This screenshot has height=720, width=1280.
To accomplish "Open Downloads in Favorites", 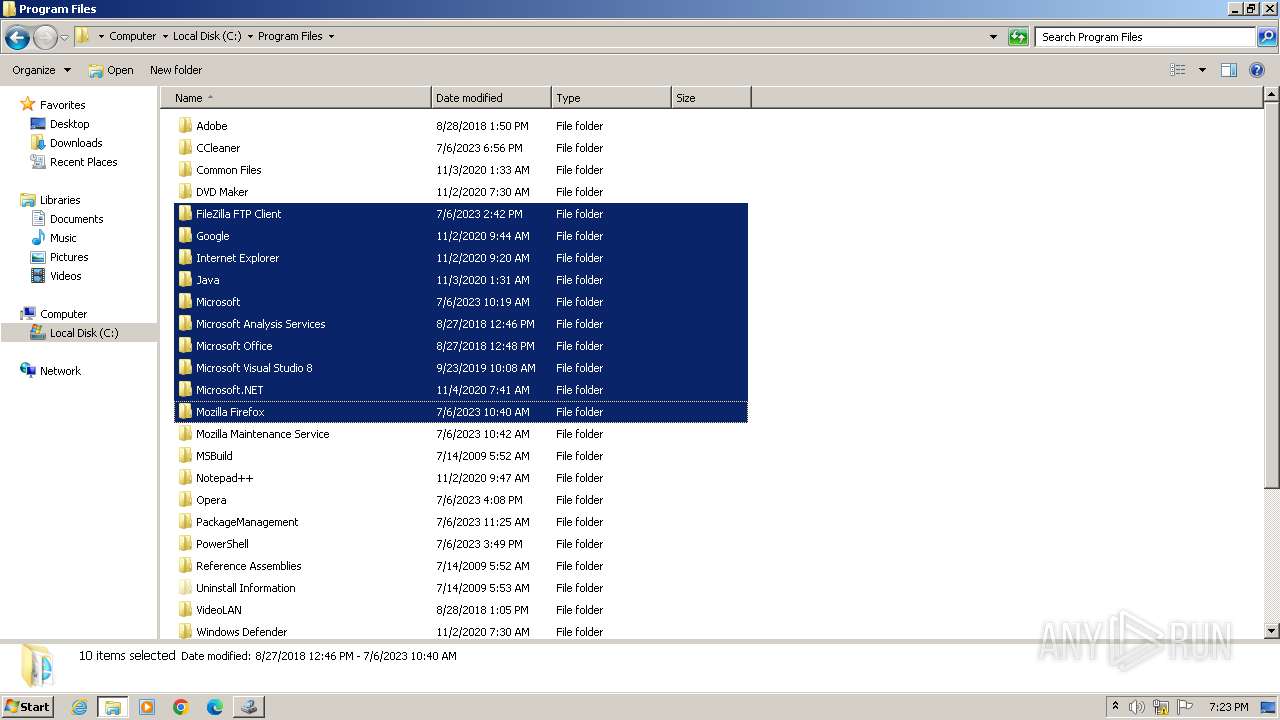I will coord(76,143).
